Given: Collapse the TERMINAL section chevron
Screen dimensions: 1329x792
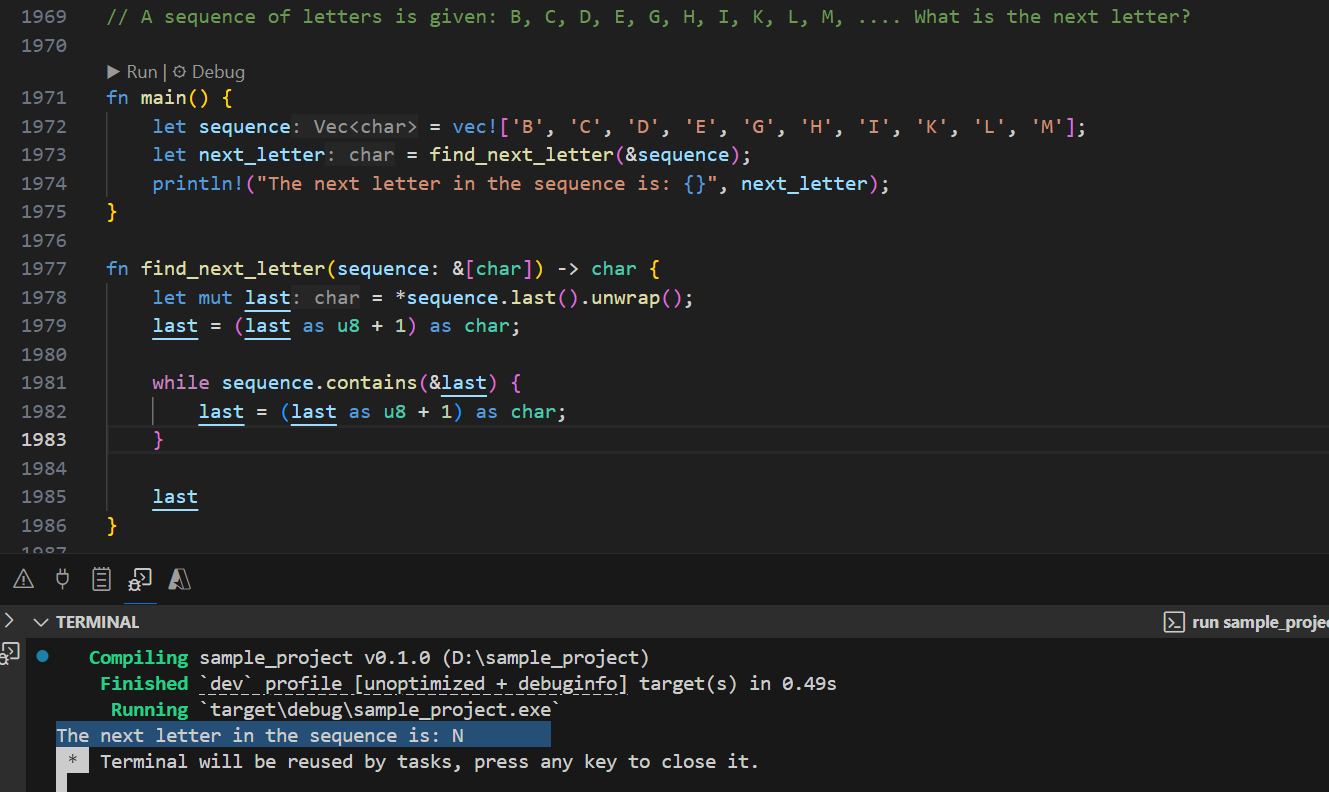Looking at the screenshot, I should pos(41,622).
